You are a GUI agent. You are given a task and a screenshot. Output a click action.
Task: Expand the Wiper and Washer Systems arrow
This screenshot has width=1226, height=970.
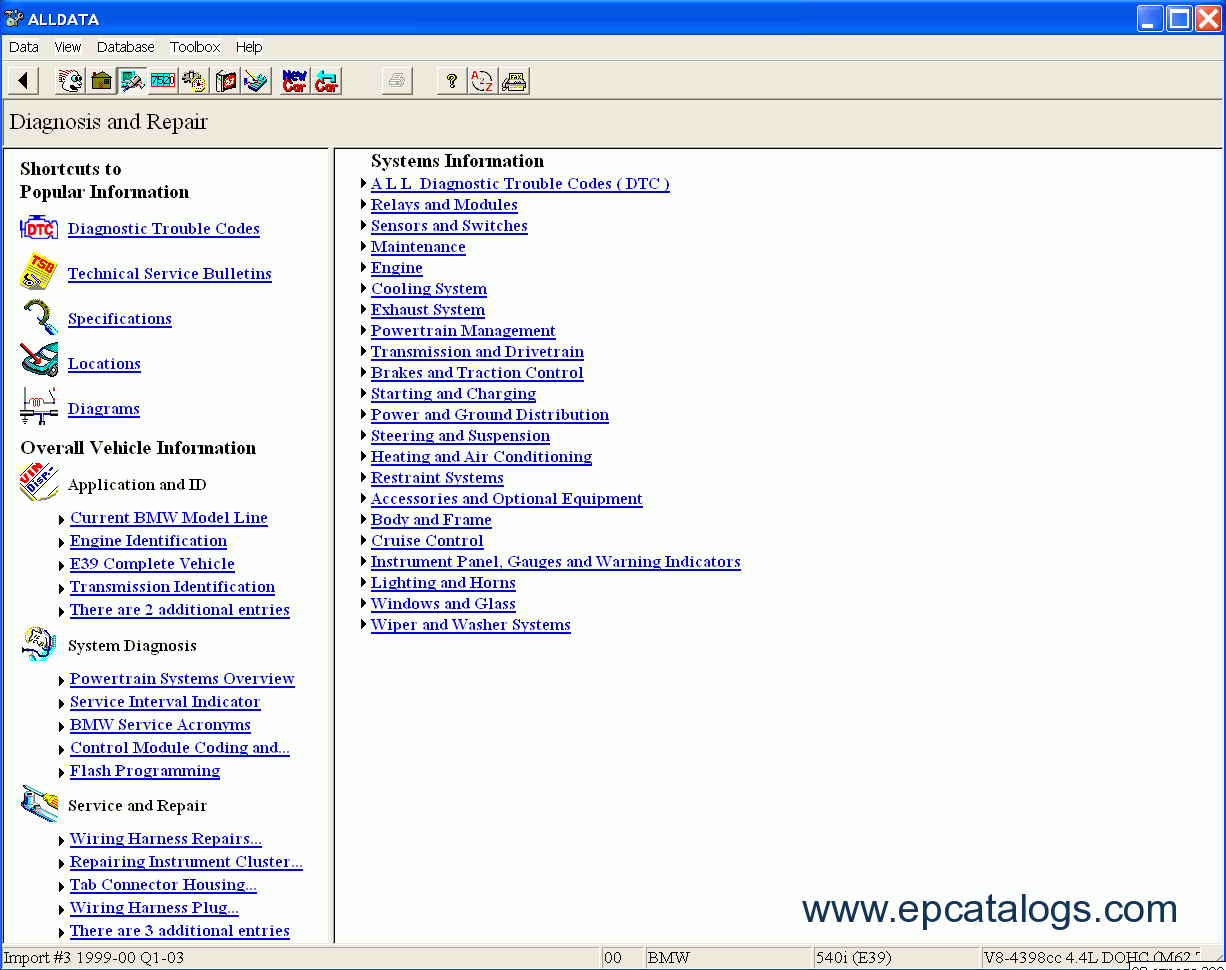(x=364, y=625)
